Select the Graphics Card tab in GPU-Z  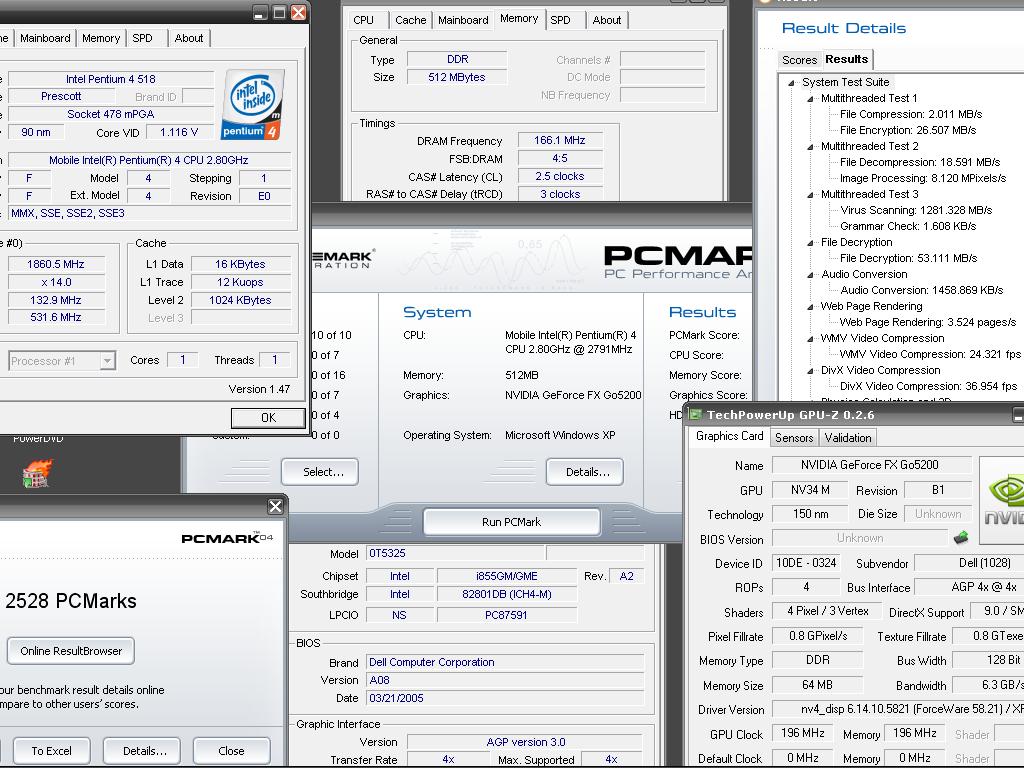729,436
